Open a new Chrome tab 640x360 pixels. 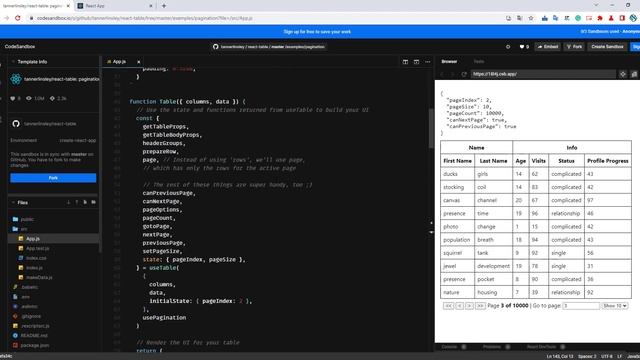click(164, 6)
